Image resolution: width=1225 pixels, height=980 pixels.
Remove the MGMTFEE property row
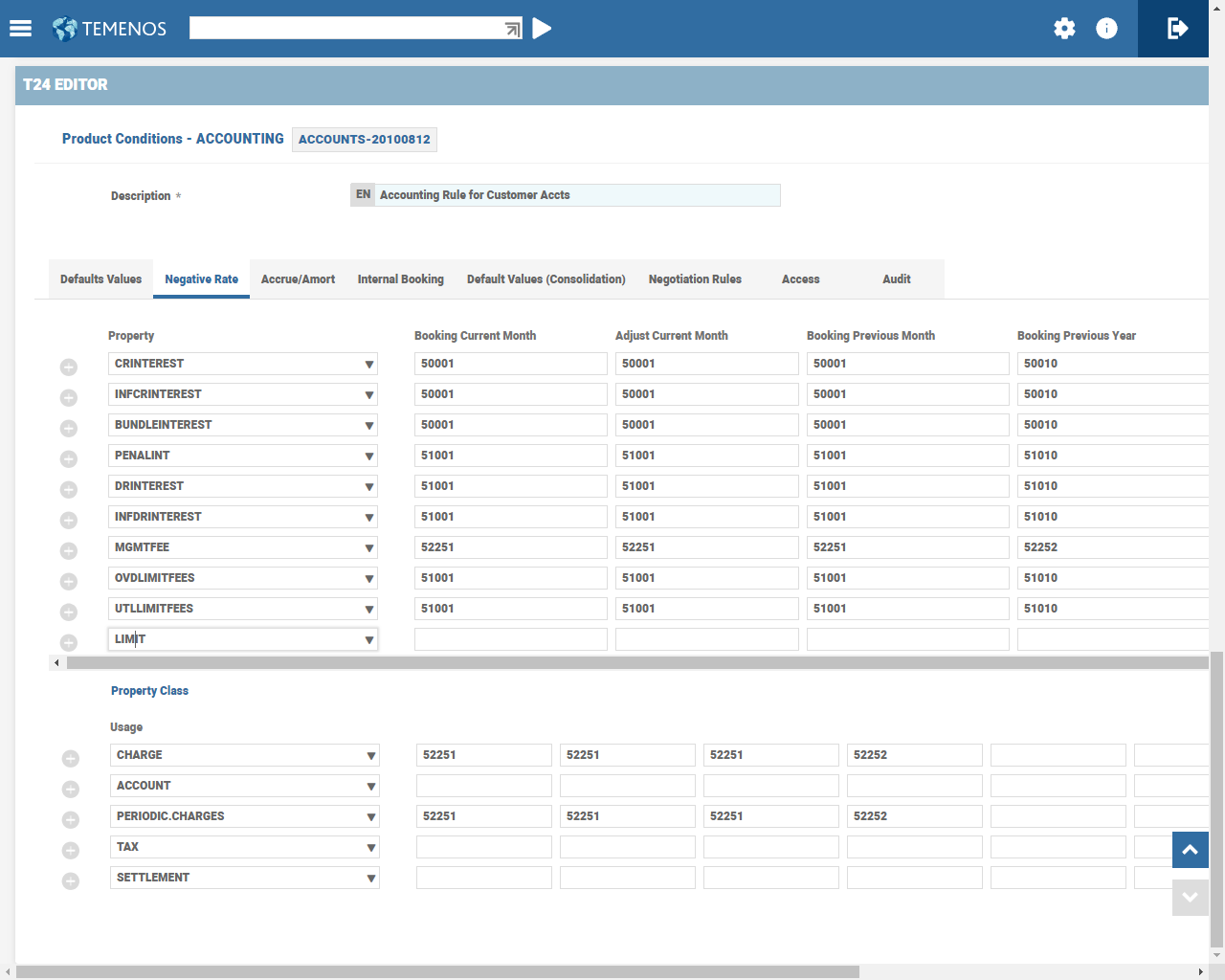pyautogui.click(x=69, y=550)
